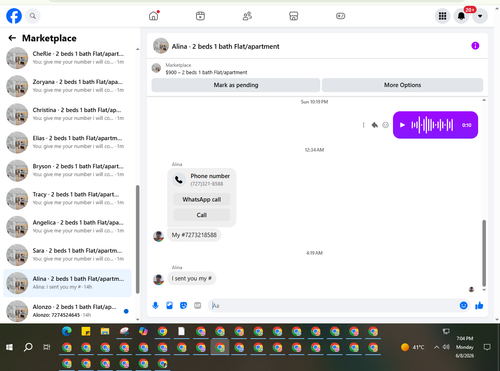Click the conversation list scrollbar
The width and height of the screenshot is (500, 371).
point(137,239)
